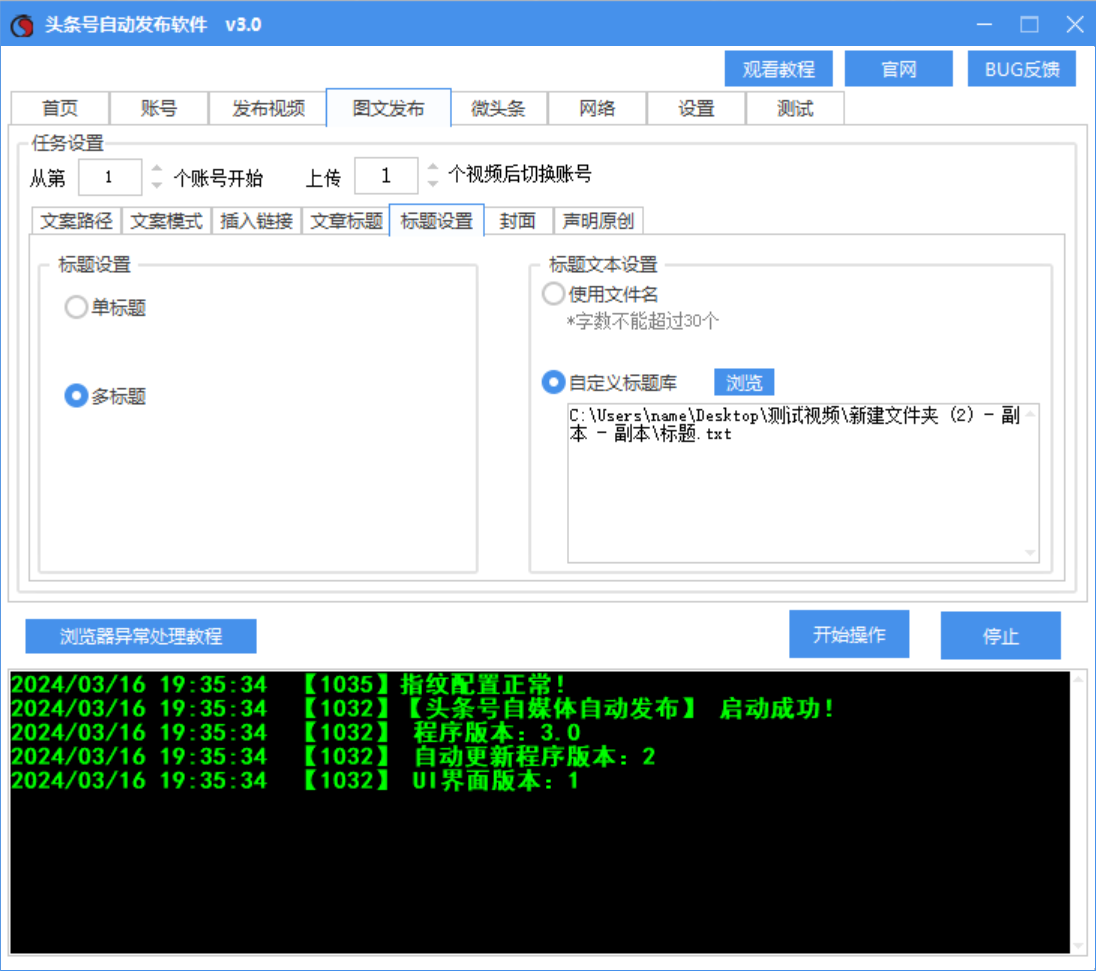
Task: Click the 开始操作 start button
Action: point(849,634)
